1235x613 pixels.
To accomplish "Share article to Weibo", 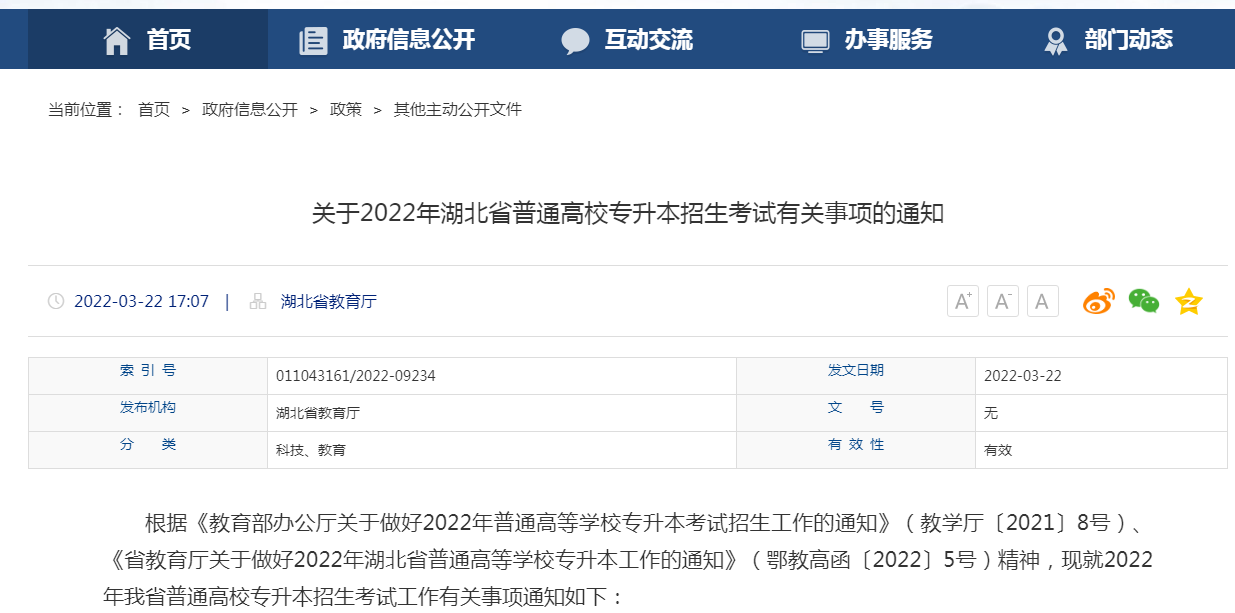I will [1099, 301].
